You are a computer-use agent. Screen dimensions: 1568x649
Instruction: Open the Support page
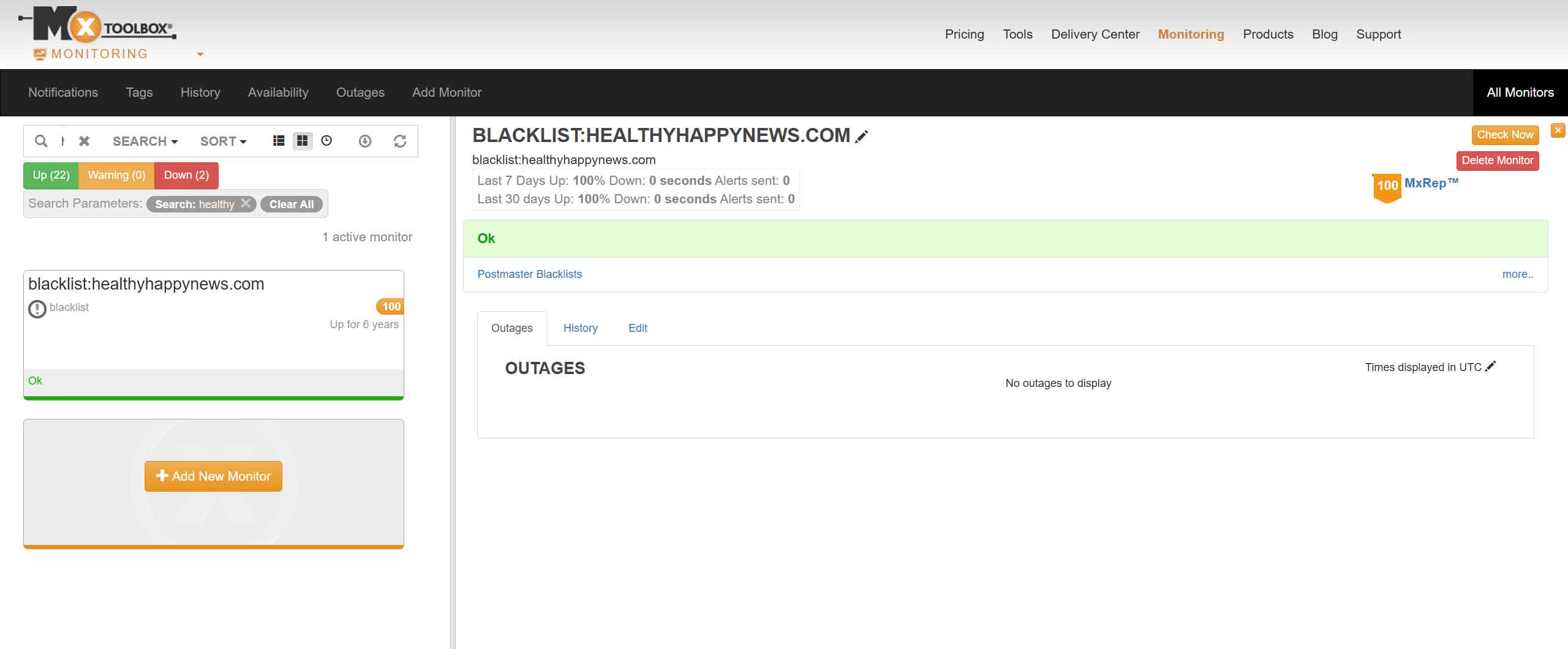point(1378,34)
